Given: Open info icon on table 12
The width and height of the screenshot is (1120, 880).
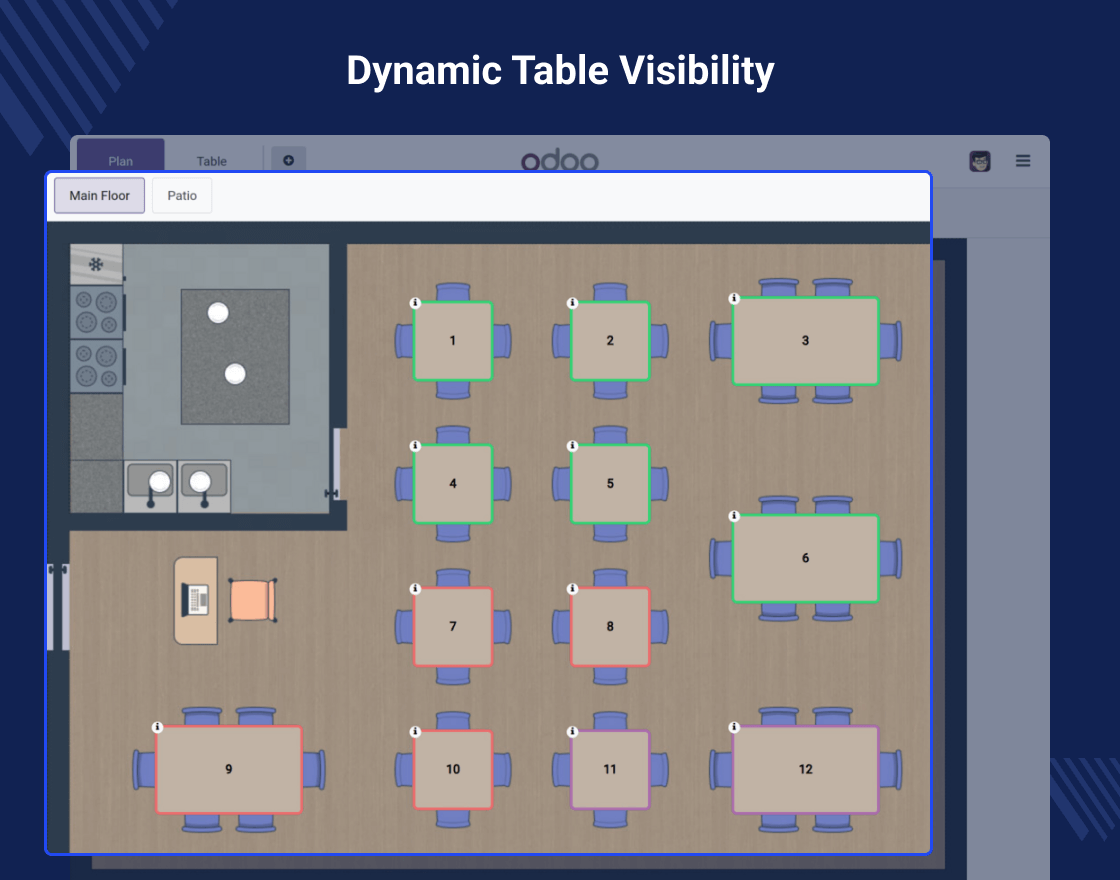Looking at the screenshot, I should click(x=734, y=727).
